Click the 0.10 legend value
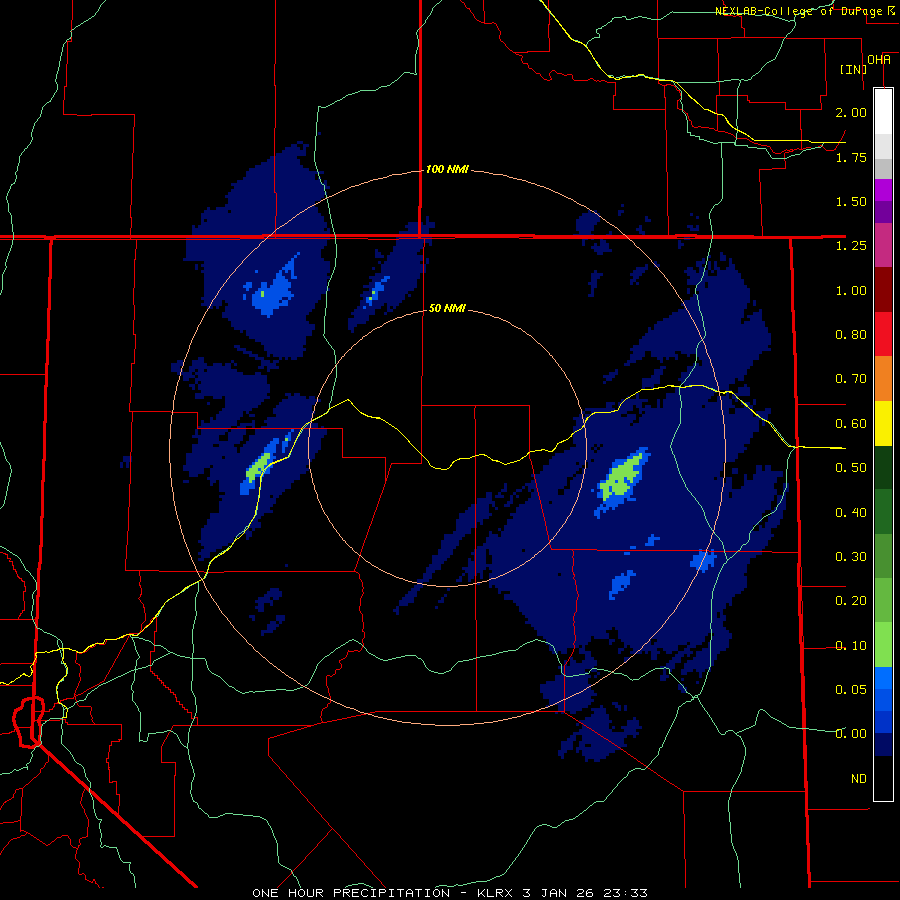The image size is (900, 900). (851, 646)
